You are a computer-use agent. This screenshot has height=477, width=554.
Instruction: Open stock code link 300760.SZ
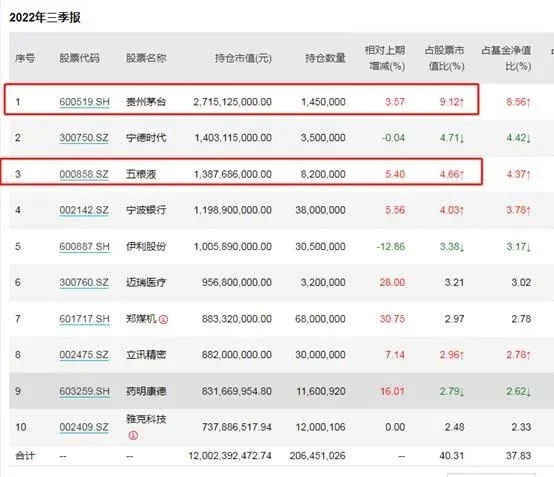click(x=84, y=283)
